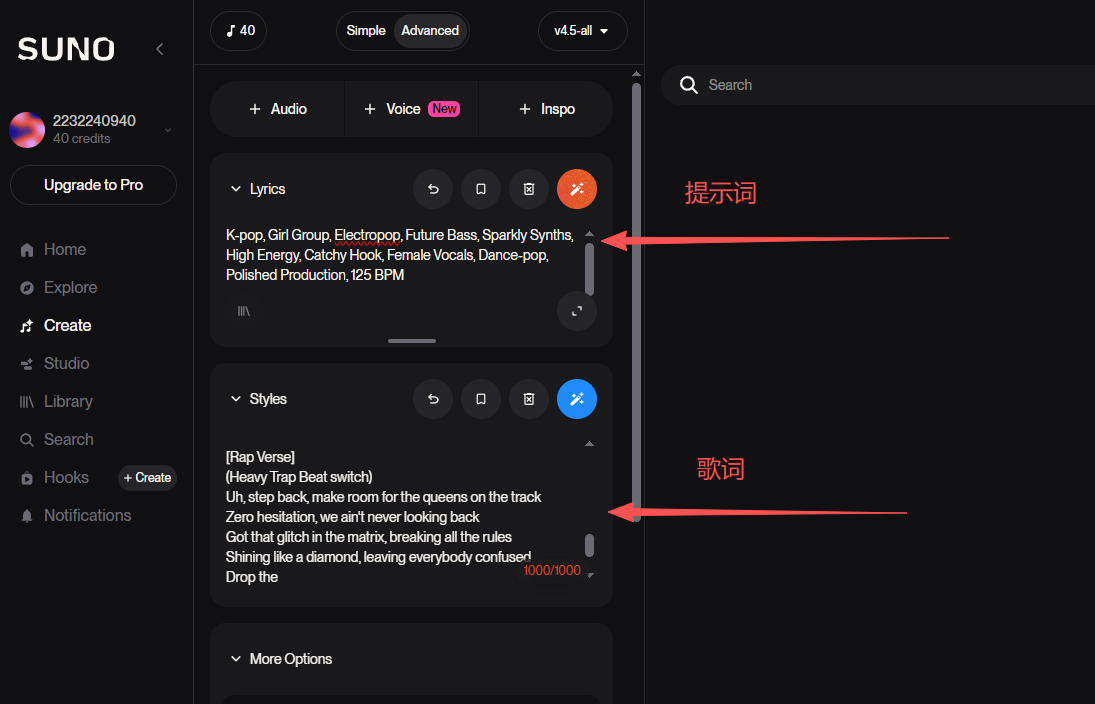Click the Upgrade to Pro button

coord(93,185)
